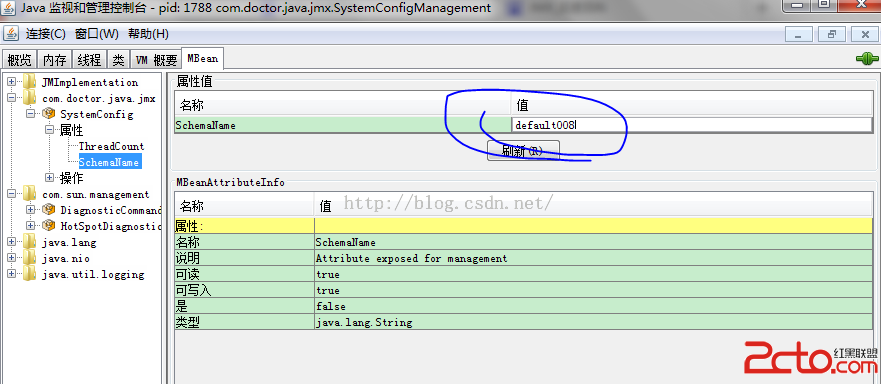Click the com.sun.management folder icon
Viewport: 881px width, 384px height.
tap(30, 194)
